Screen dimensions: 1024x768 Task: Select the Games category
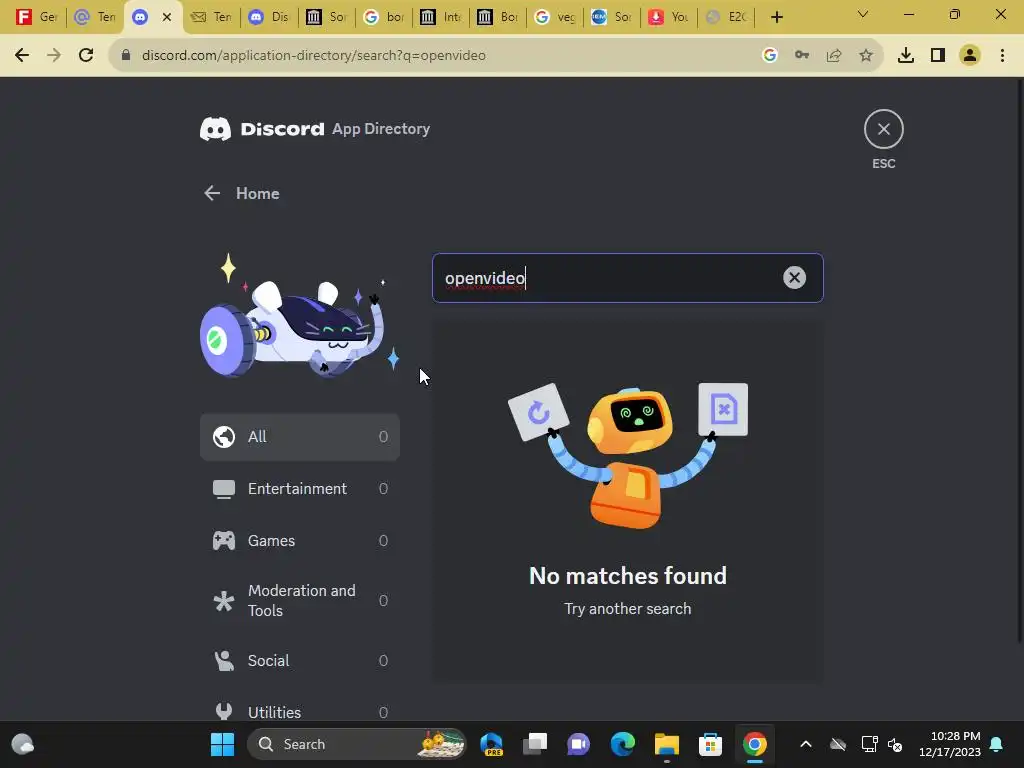300,541
